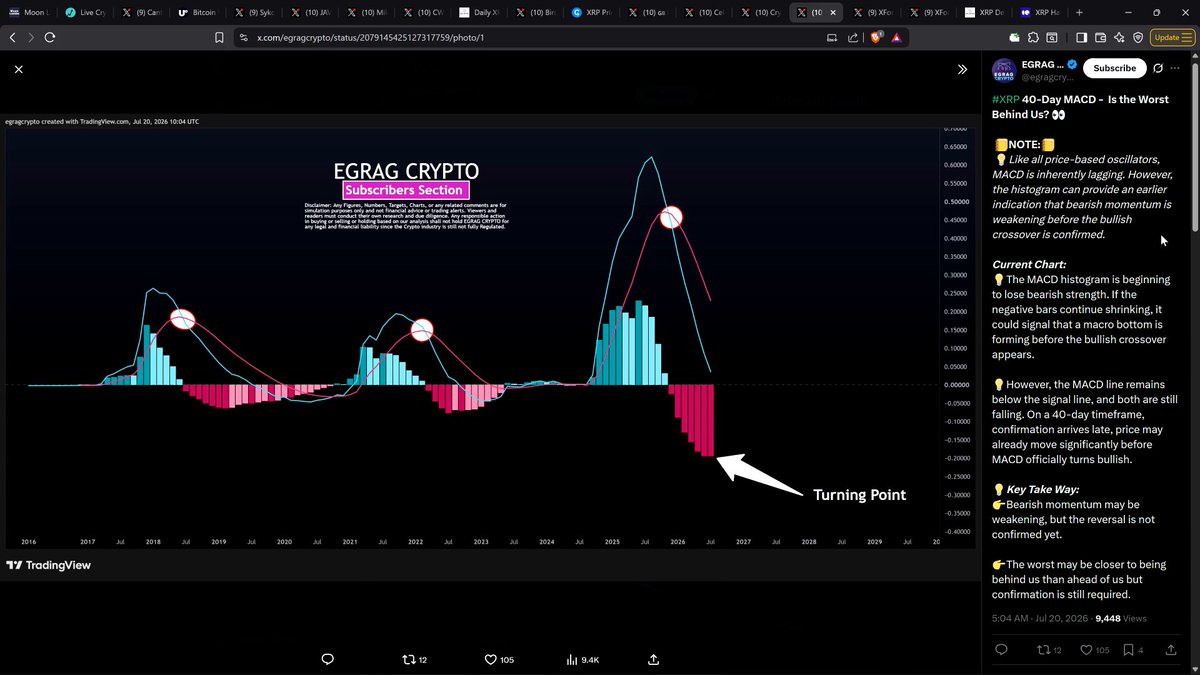Open the #XRP hashtag link
The height and width of the screenshot is (675, 1200).
click(x=1005, y=99)
